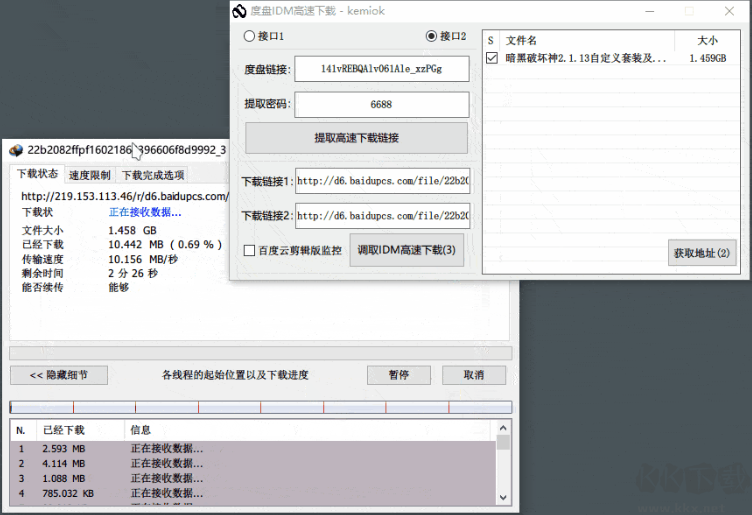
Task: Select thread row 2 with 4.114 MB
Action: click(254, 464)
